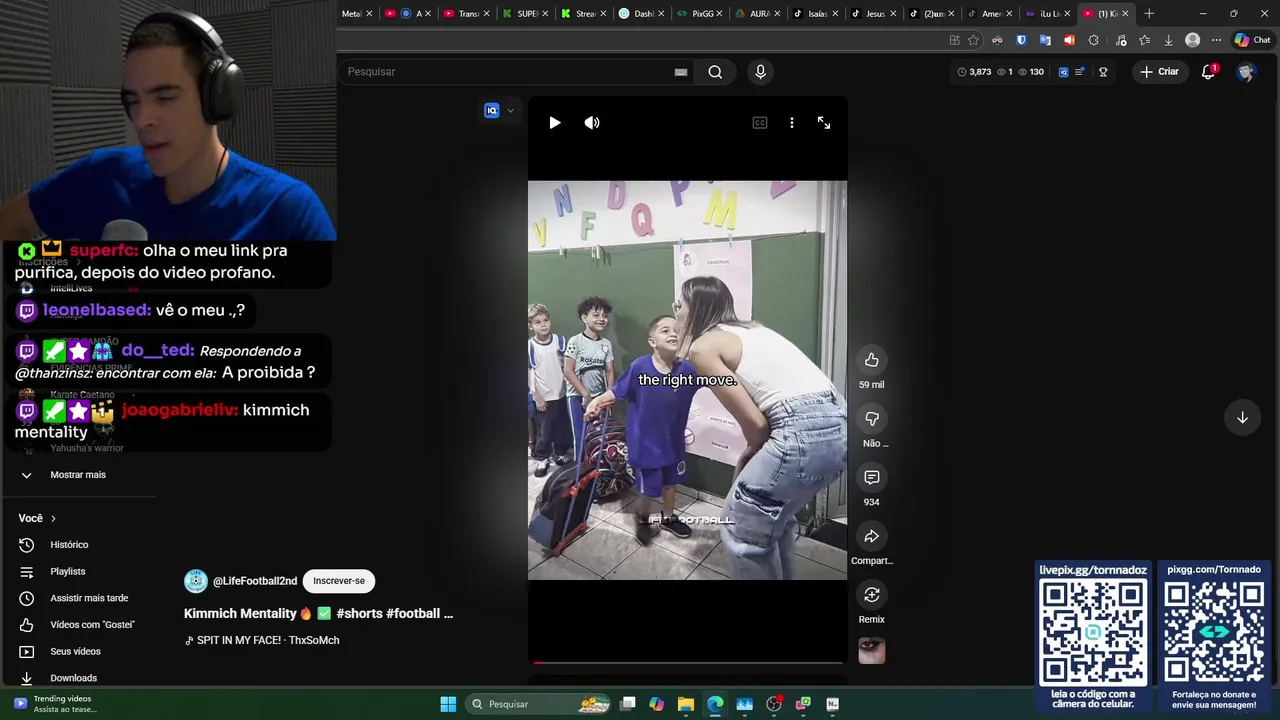Image resolution: width=1280 pixels, height=720 pixels.
Task: Add page to favorites star icon
Action: [973, 40]
